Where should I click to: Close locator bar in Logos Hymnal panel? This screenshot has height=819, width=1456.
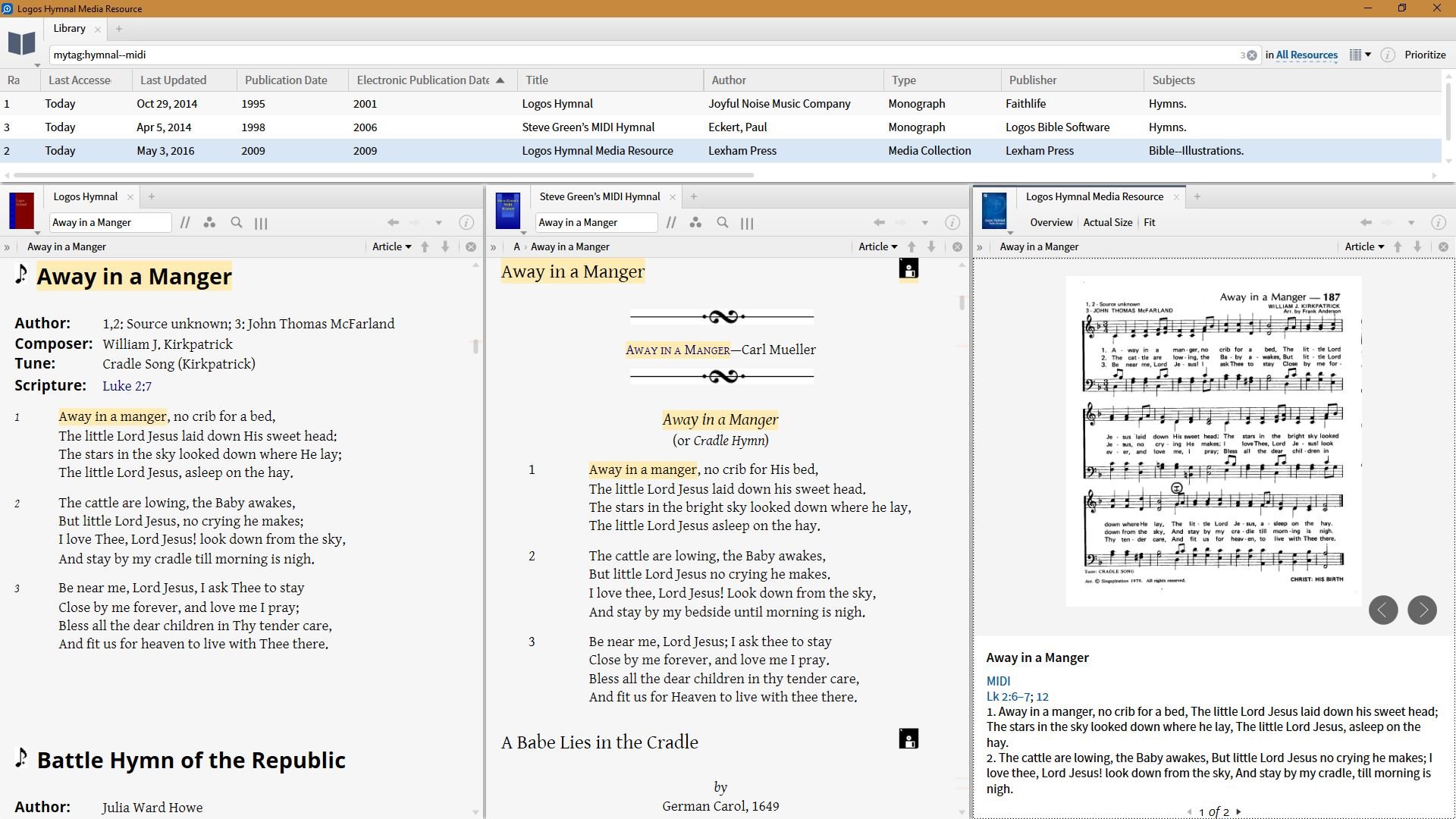click(471, 247)
